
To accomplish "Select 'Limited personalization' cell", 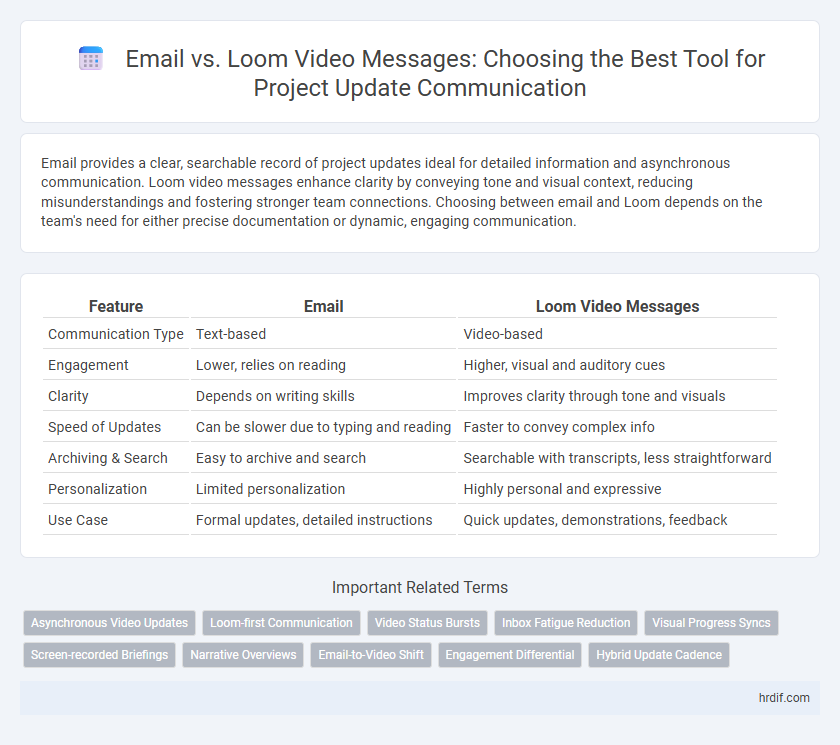I will click(324, 490).
